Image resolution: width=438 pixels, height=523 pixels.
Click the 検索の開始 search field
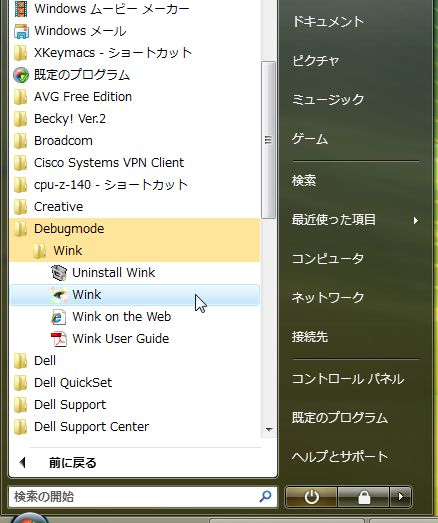point(143,497)
